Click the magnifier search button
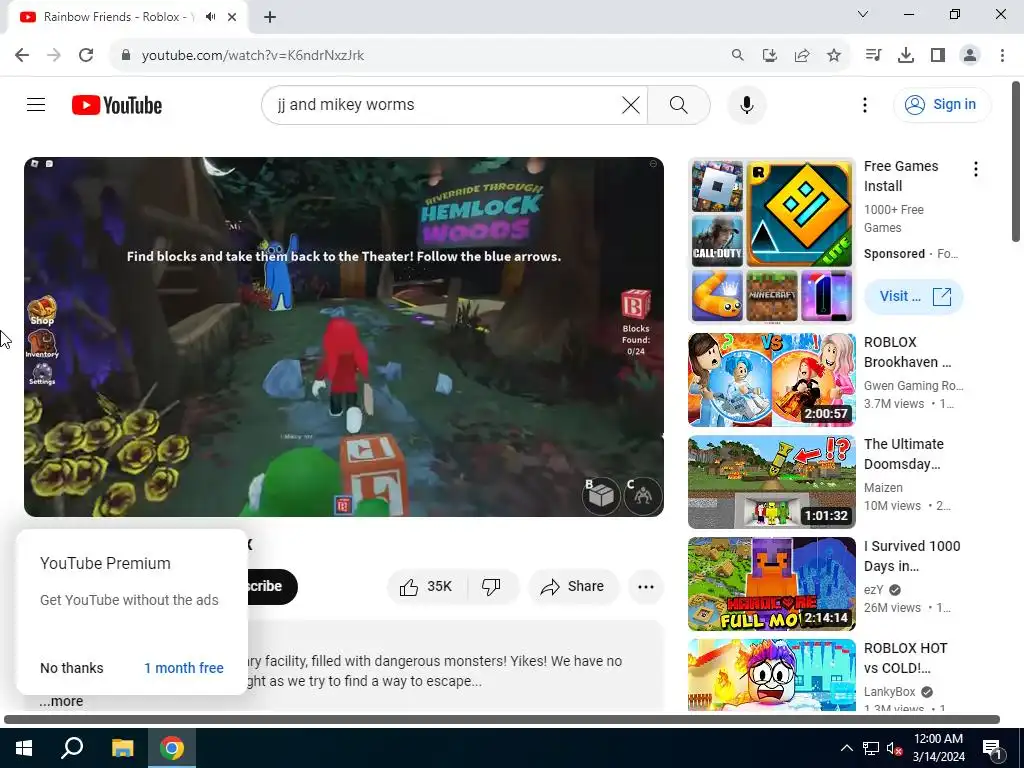 click(x=679, y=104)
